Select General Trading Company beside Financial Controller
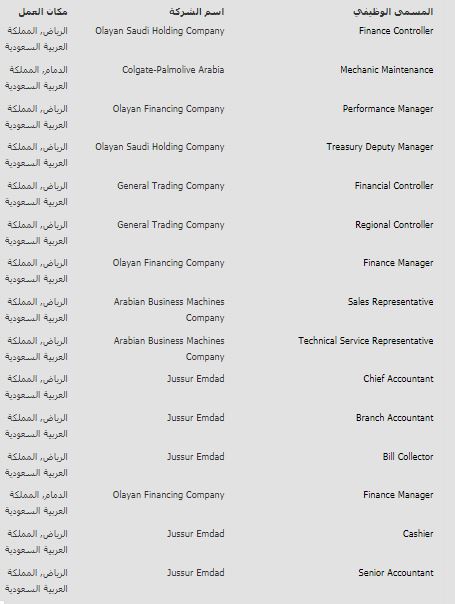 coord(171,186)
